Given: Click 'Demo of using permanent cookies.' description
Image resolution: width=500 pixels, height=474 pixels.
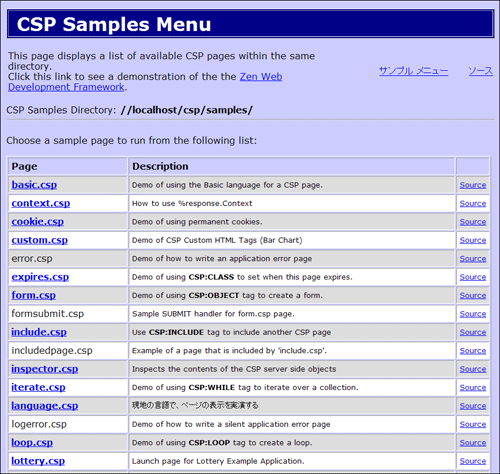Looking at the screenshot, I should 197,222.
